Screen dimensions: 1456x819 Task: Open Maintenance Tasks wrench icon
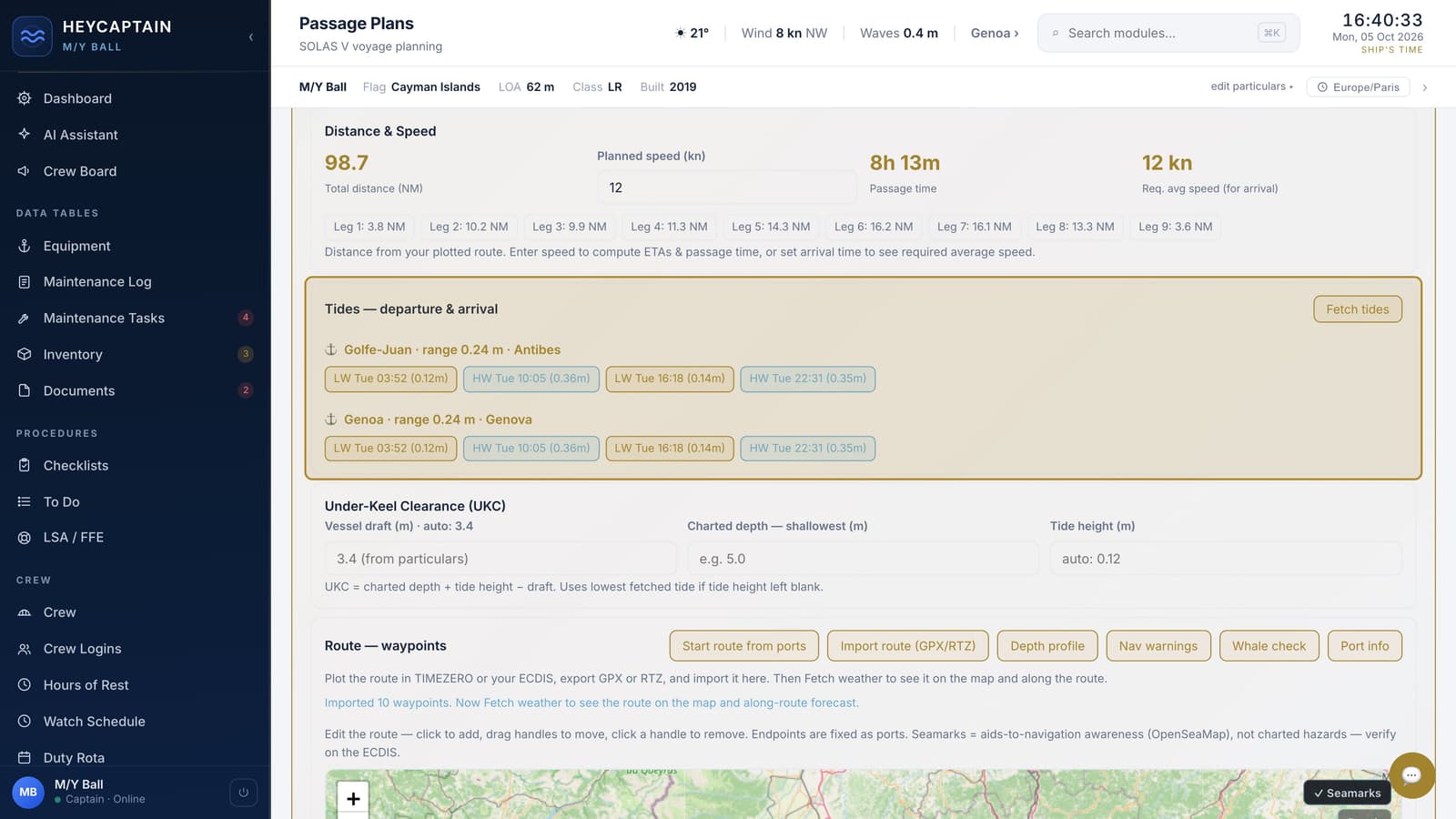pos(25,318)
